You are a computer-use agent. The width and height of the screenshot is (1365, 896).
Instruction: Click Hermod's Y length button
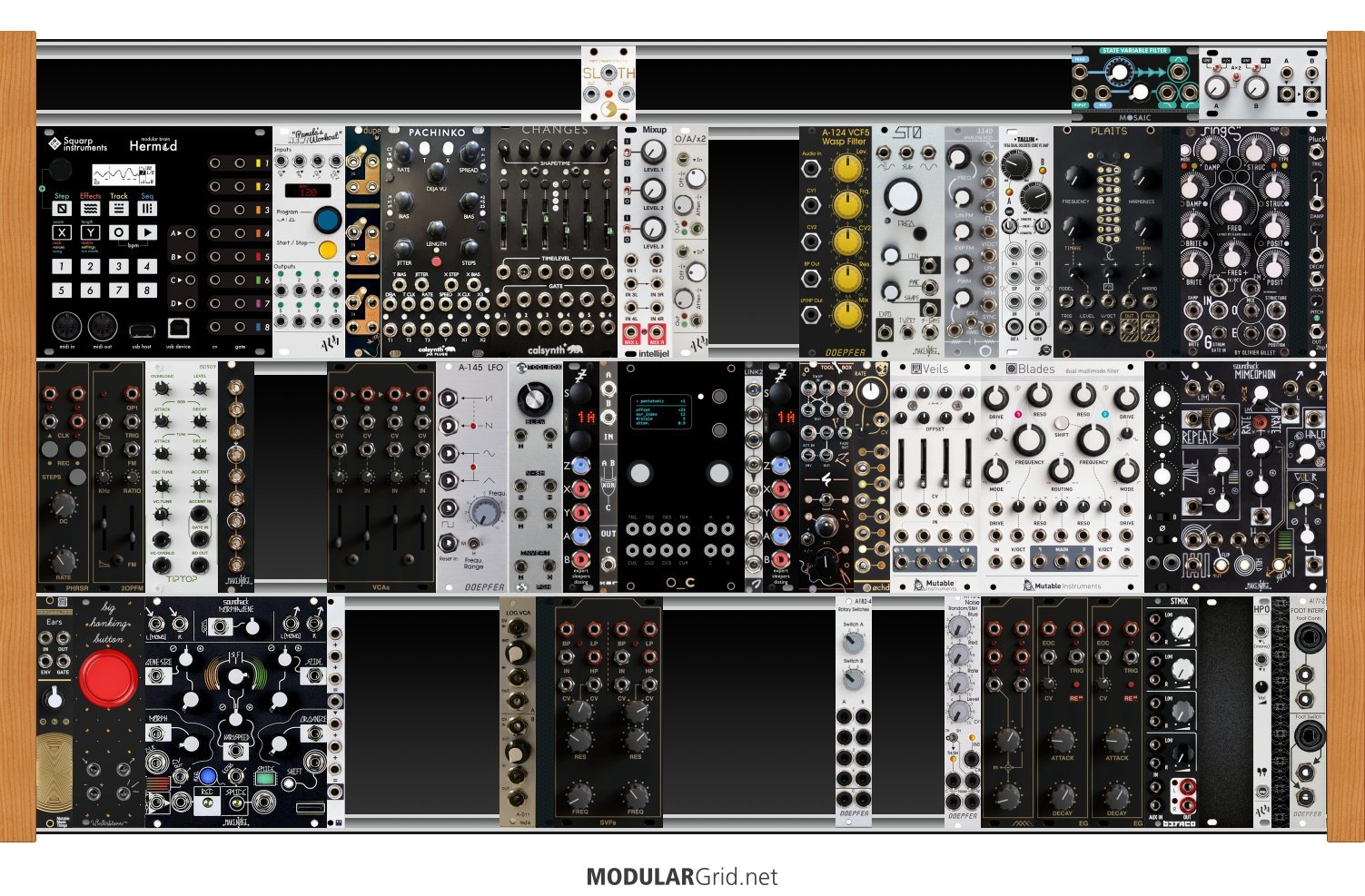coord(90,232)
